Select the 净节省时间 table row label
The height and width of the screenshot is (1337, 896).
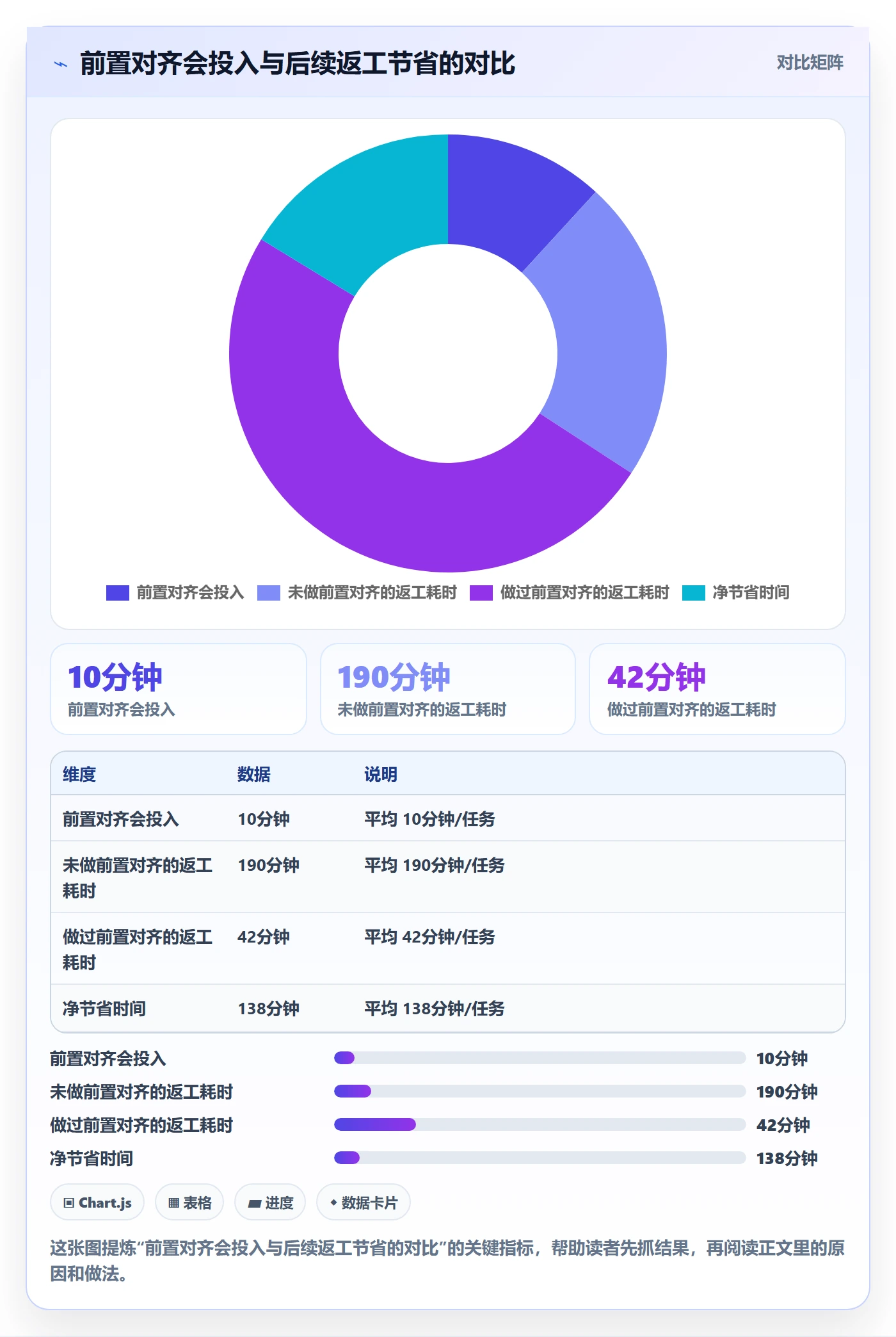104,1009
